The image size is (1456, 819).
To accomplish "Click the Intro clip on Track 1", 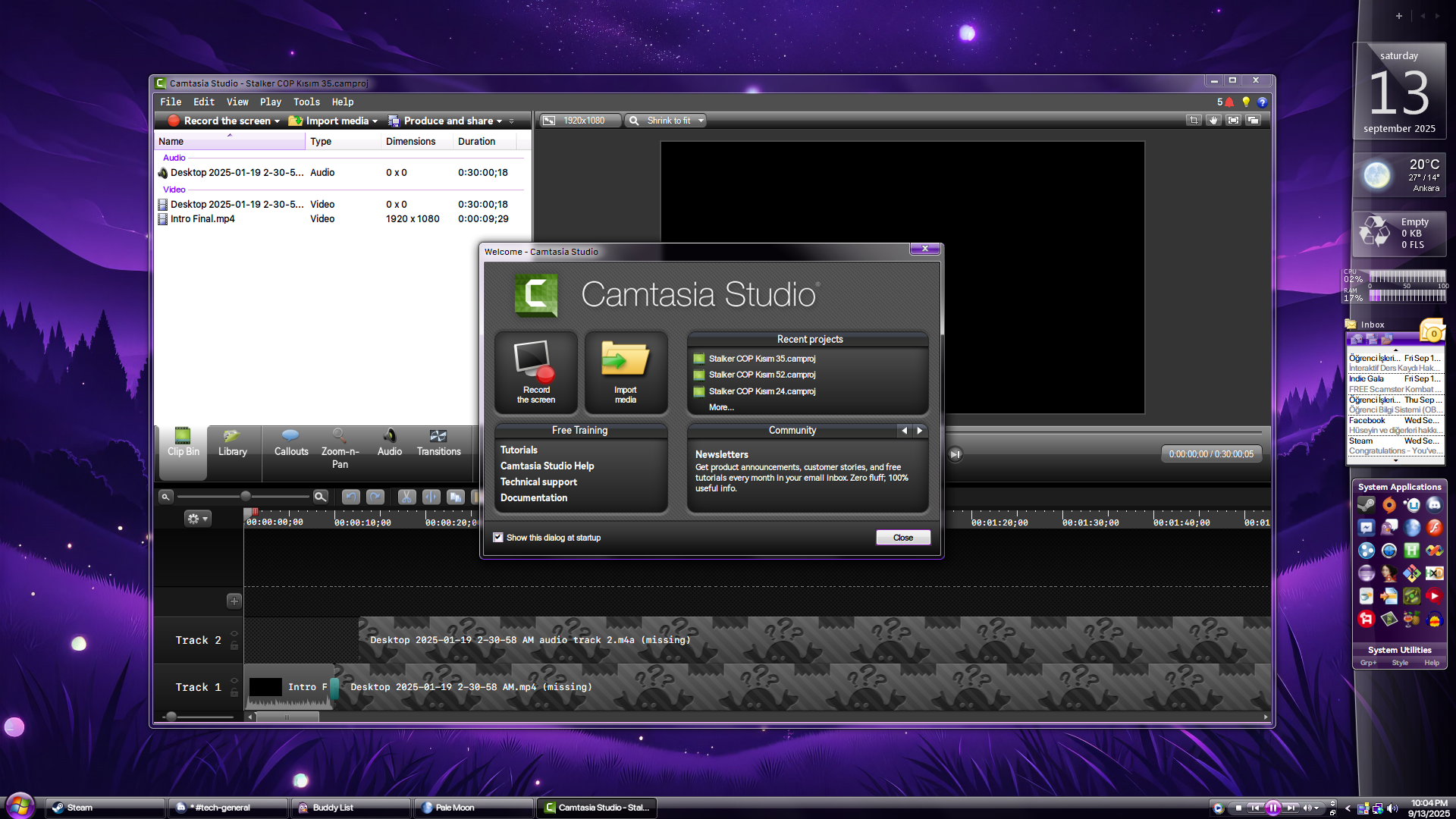I will click(x=290, y=687).
